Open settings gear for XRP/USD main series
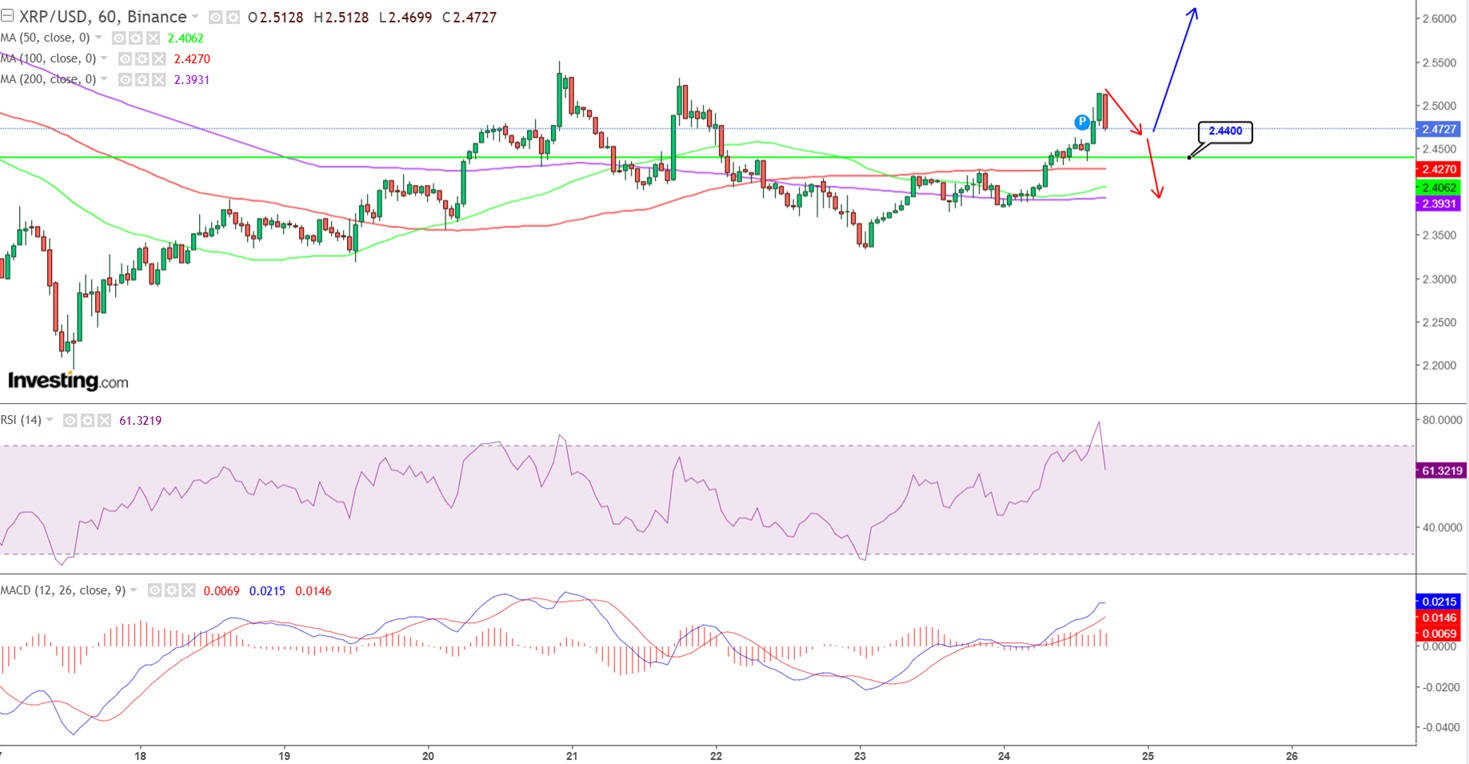This screenshot has width=1469, height=764. (232, 18)
